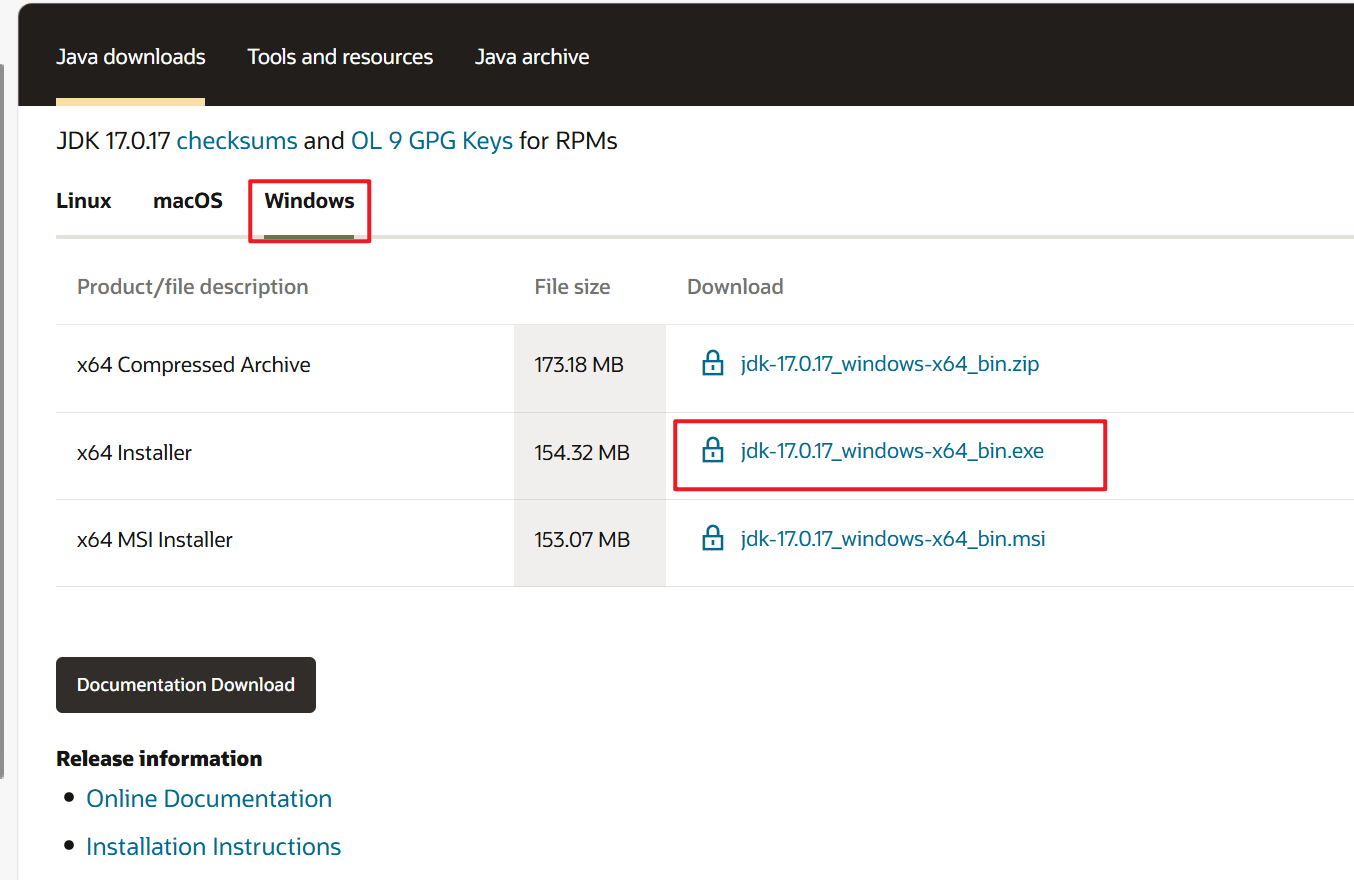Click the lock icon beside the .exe download

pyautogui.click(x=712, y=450)
